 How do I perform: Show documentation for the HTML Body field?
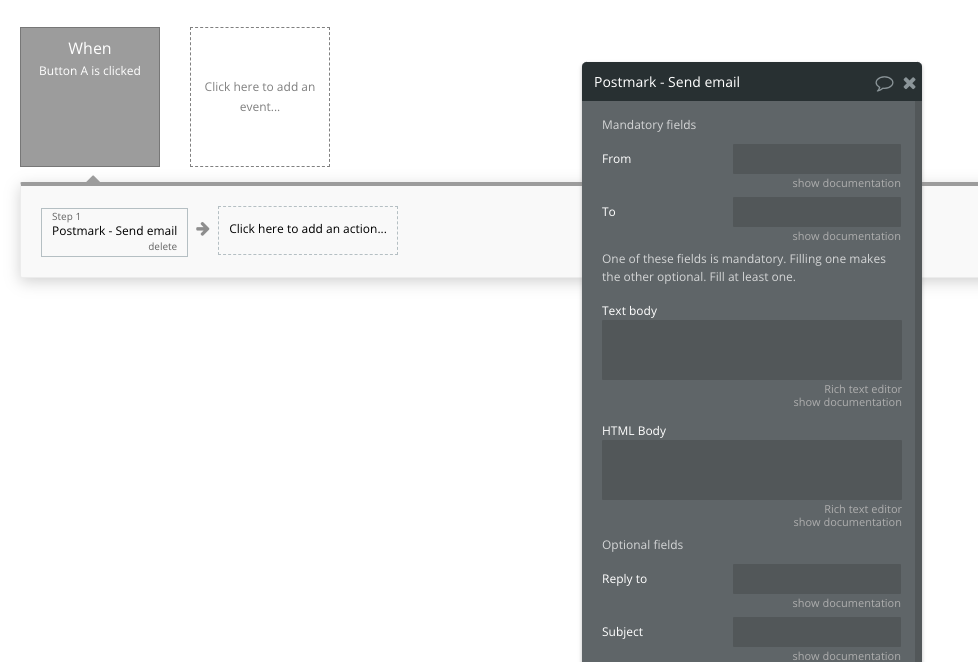coord(847,522)
